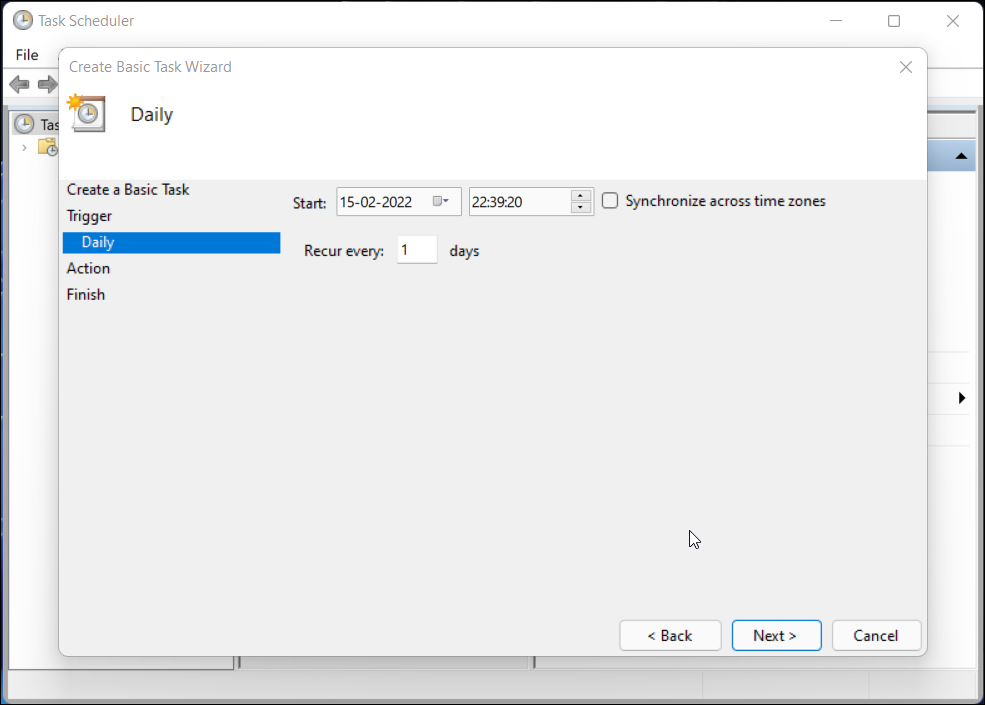Click the Recur every days field
The height and width of the screenshot is (705, 985).
tap(416, 250)
